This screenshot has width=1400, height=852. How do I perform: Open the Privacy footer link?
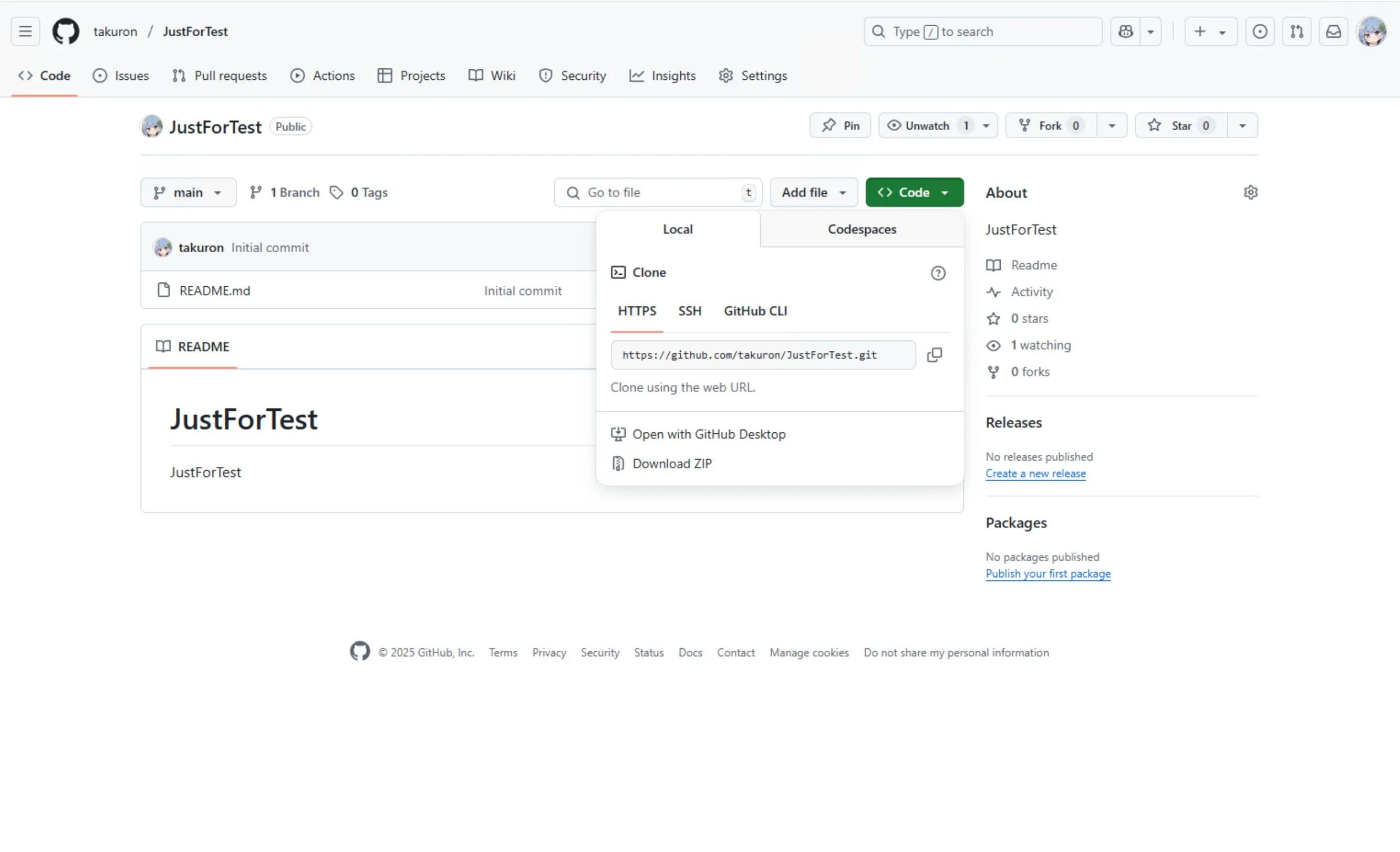click(x=549, y=652)
